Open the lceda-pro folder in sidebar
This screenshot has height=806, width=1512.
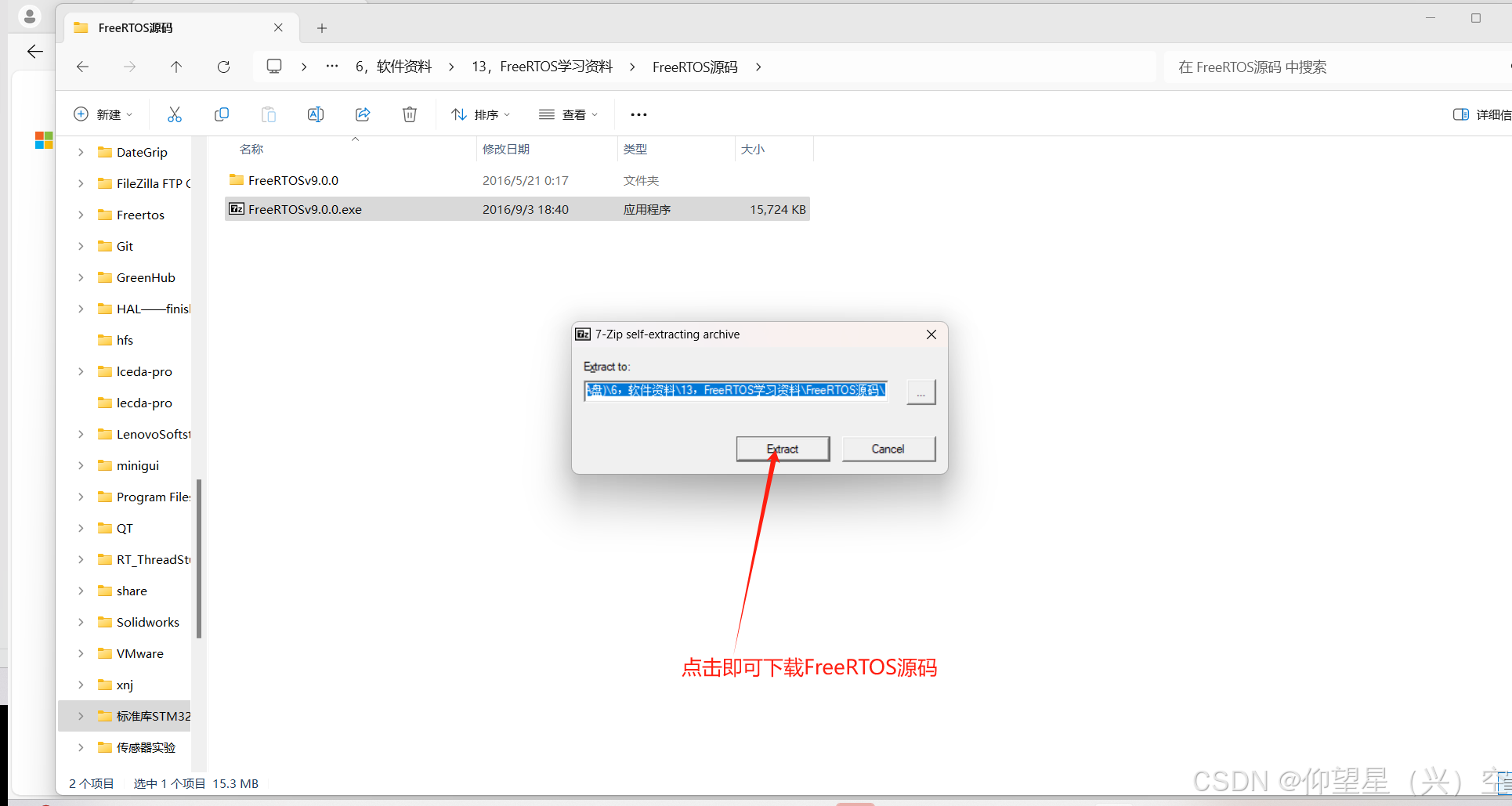click(x=144, y=371)
